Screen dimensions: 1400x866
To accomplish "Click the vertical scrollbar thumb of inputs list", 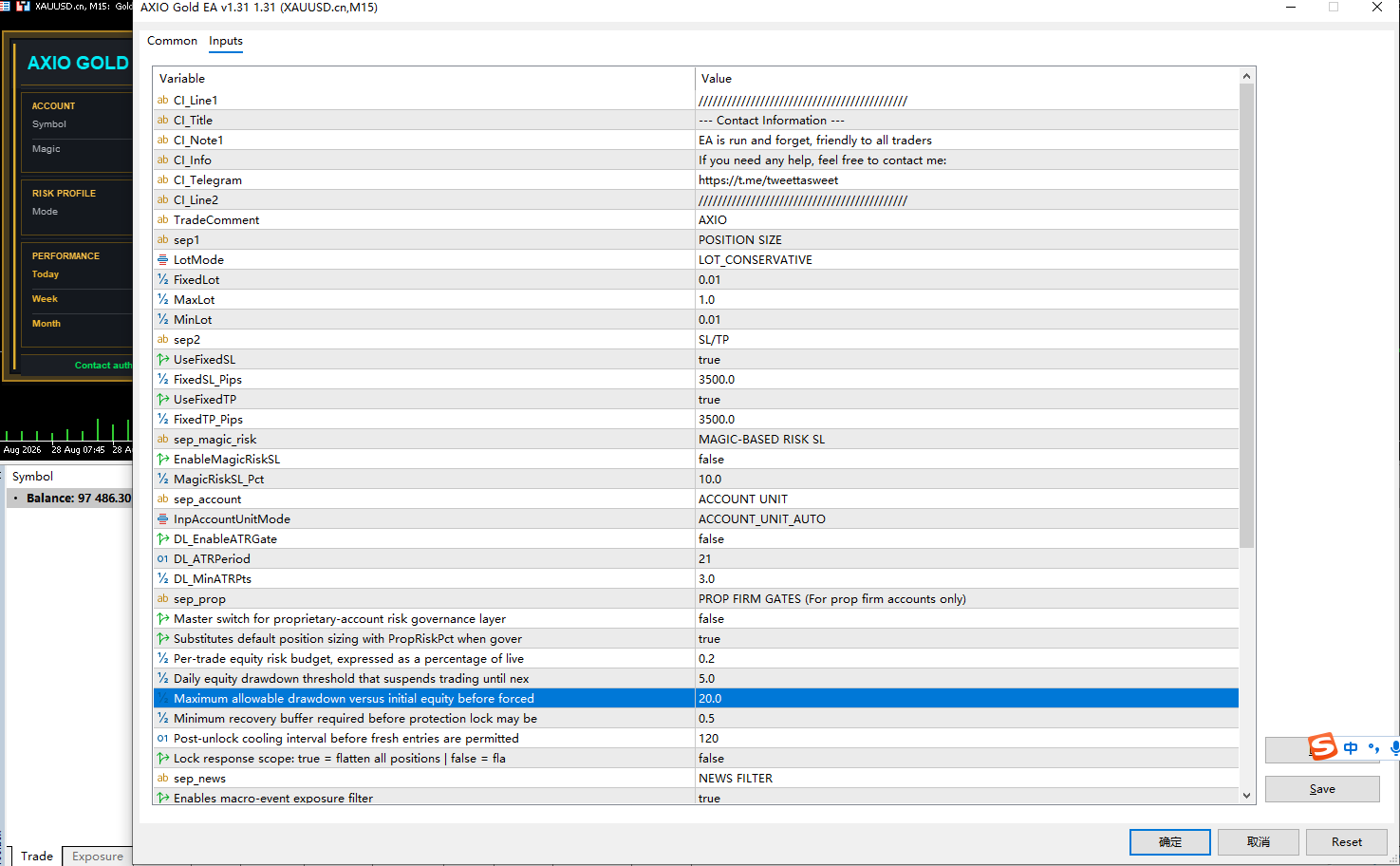I will tap(1246, 315).
